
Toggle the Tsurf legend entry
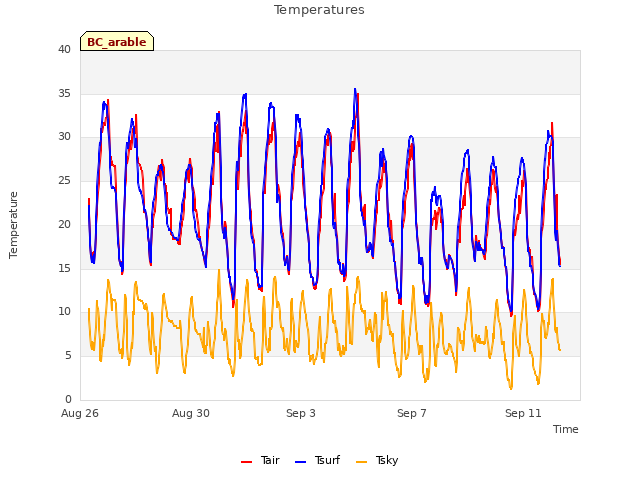tap(318, 460)
